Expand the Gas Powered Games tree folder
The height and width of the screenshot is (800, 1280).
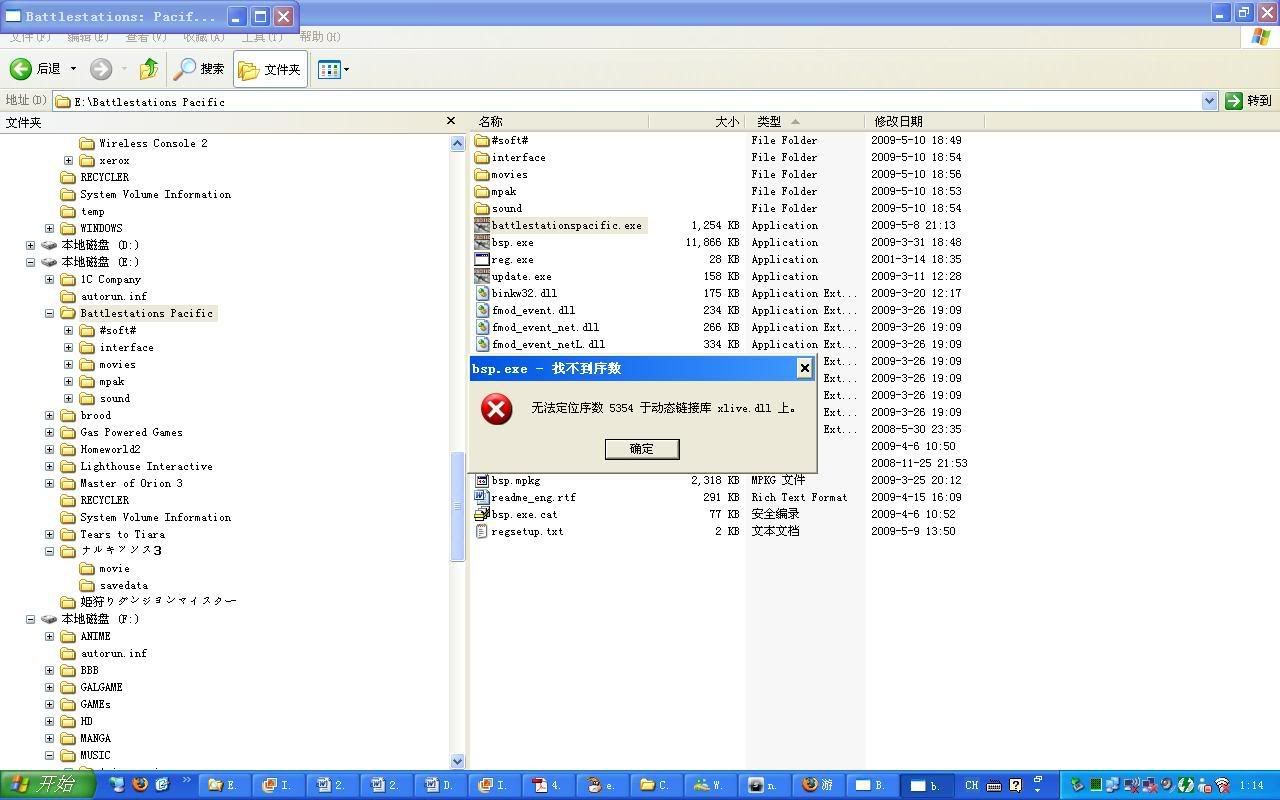pos(50,432)
